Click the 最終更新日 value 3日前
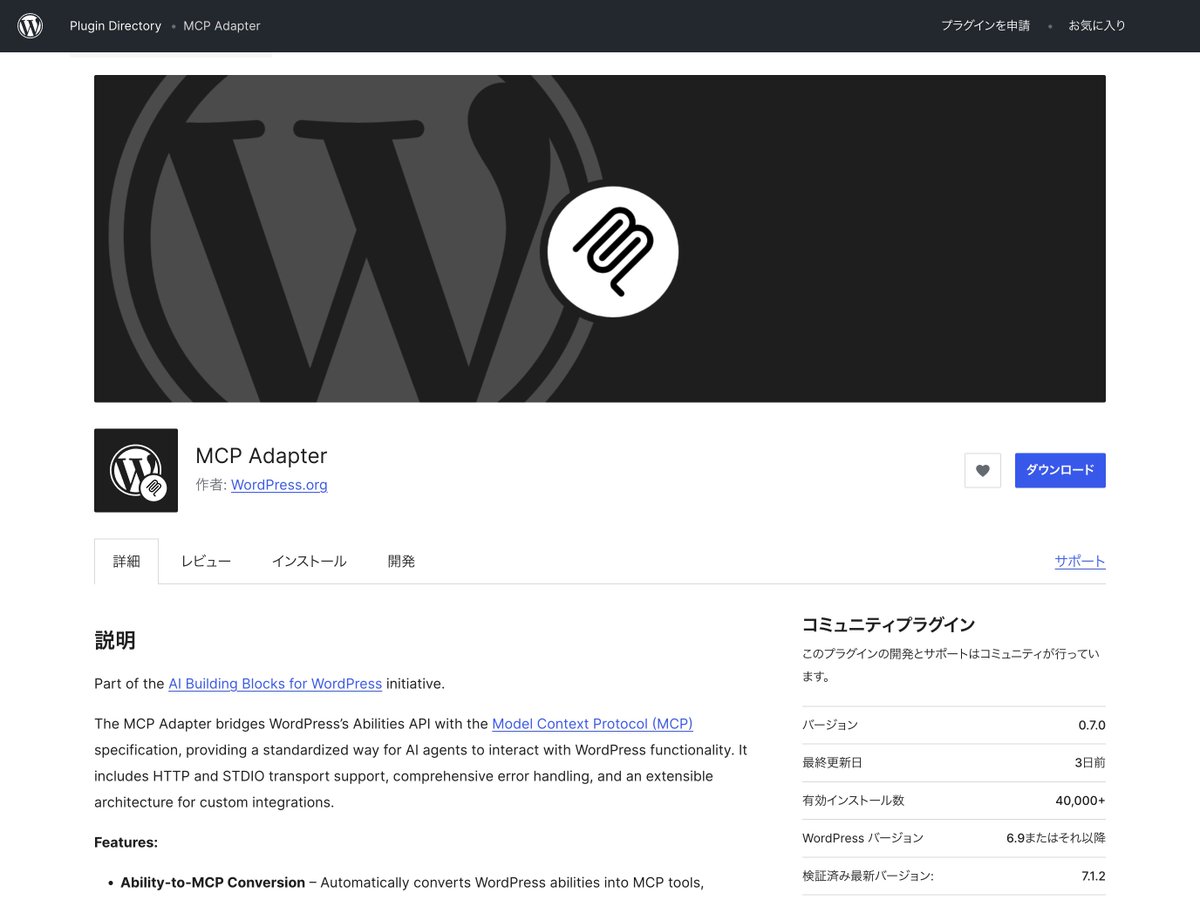 click(1090, 762)
